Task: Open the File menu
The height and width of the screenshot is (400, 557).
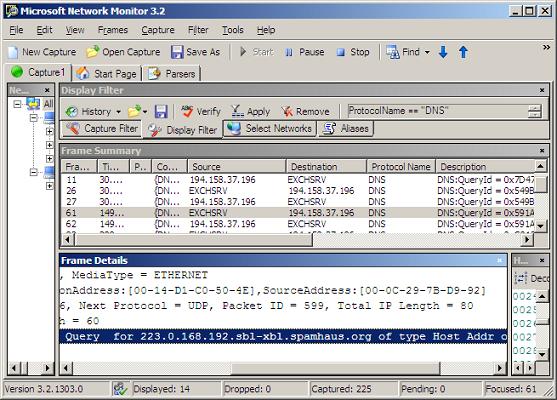Action: (x=16, y=30)
